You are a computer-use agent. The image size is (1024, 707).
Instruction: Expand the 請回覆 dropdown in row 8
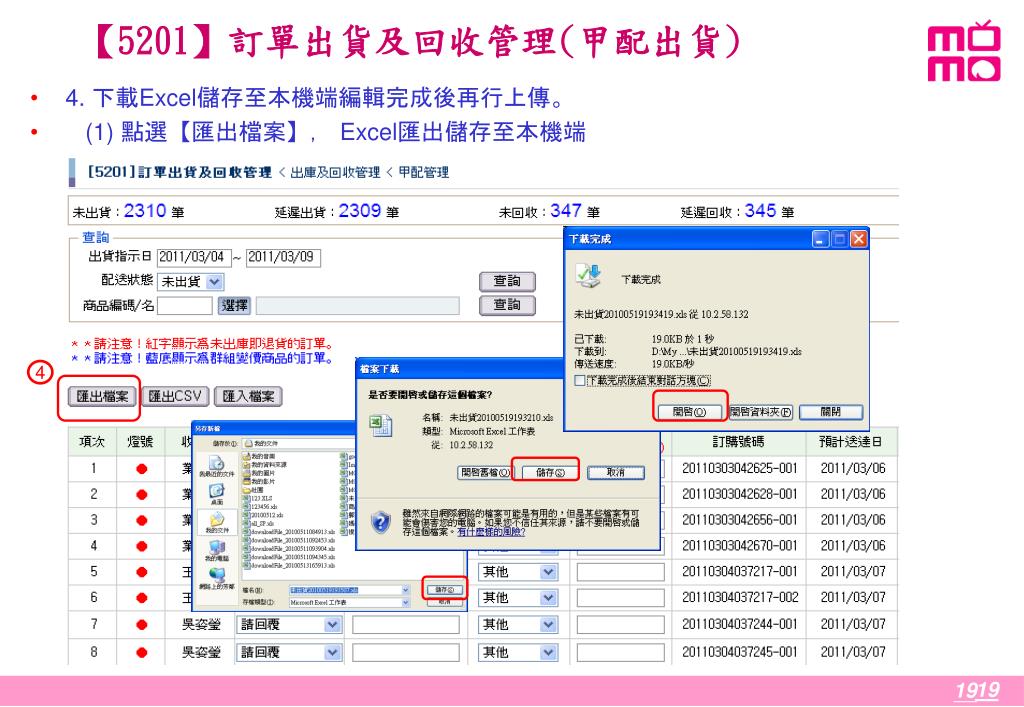(332, 652)
